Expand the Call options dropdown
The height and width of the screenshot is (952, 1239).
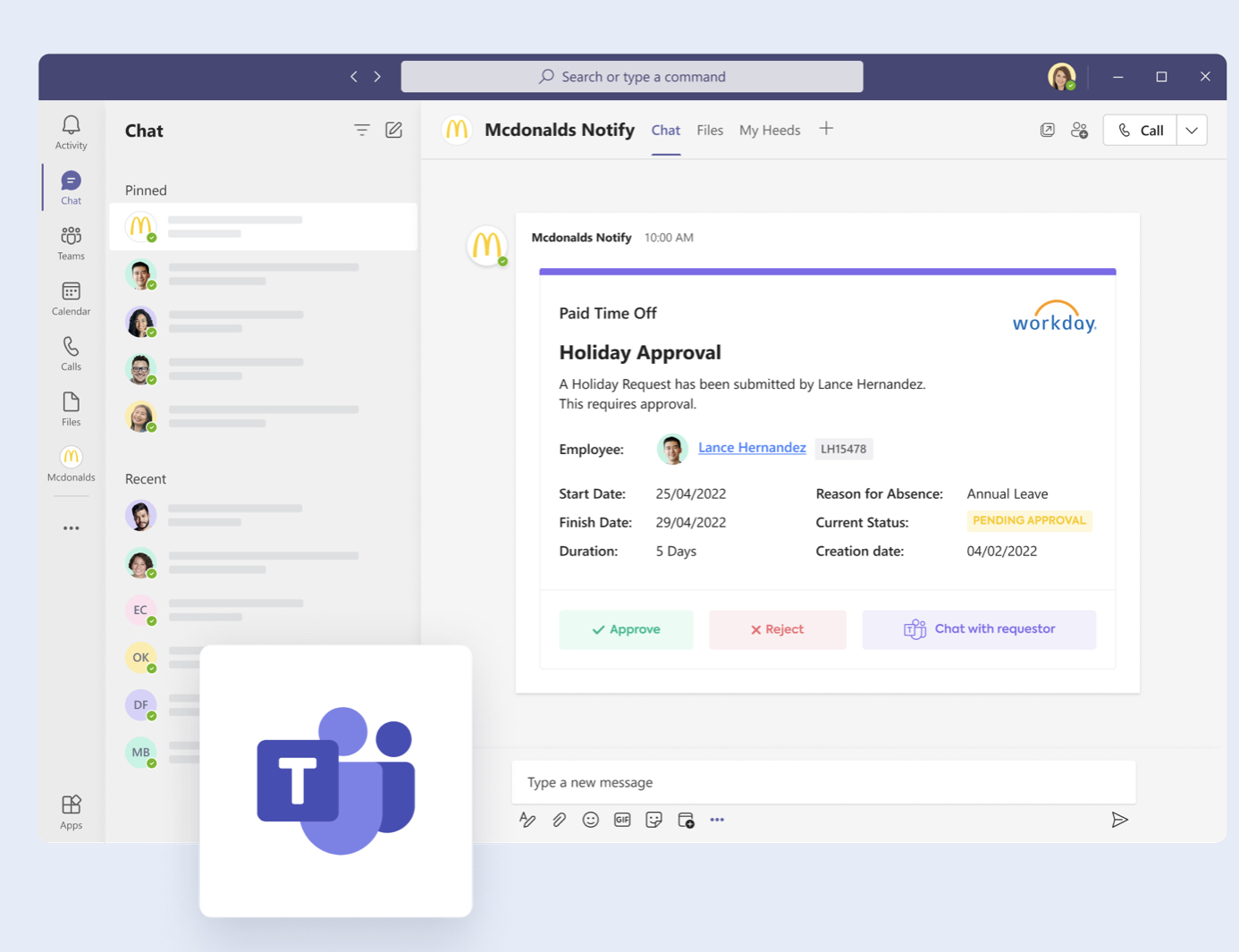click(x=1192, y=131)
